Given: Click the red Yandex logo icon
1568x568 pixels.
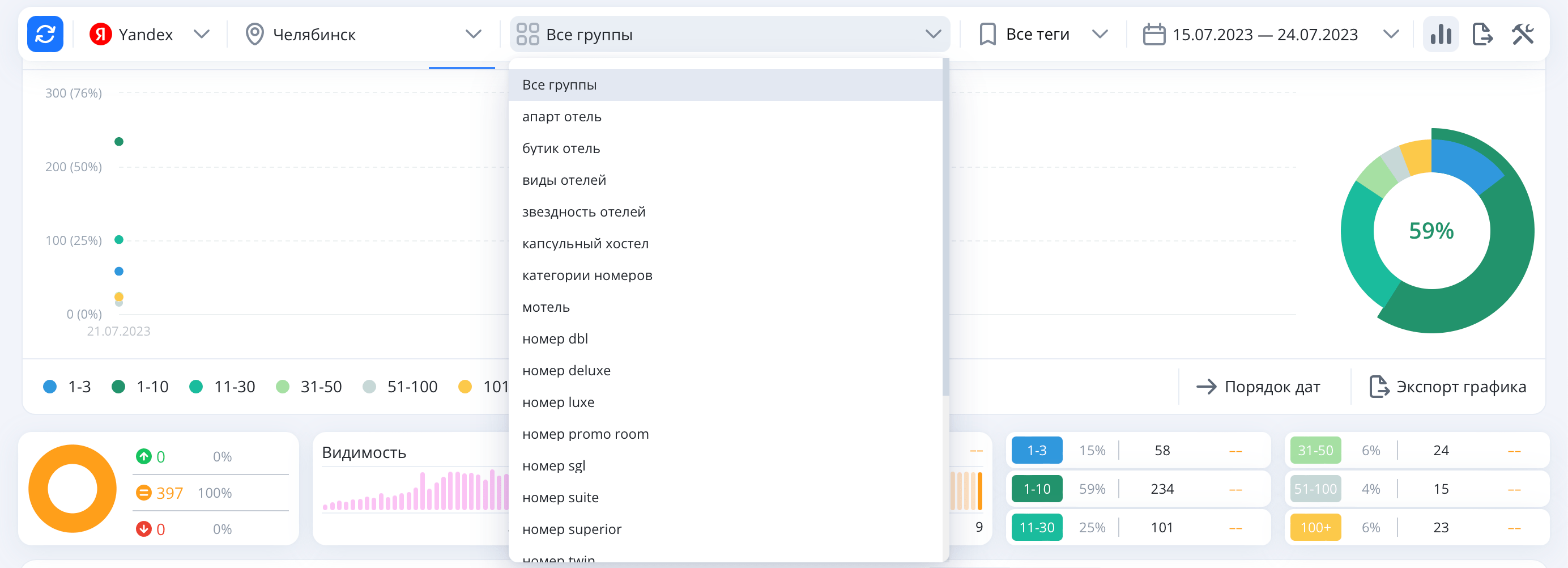Looking at the screenshot, I should click(100, 34).
